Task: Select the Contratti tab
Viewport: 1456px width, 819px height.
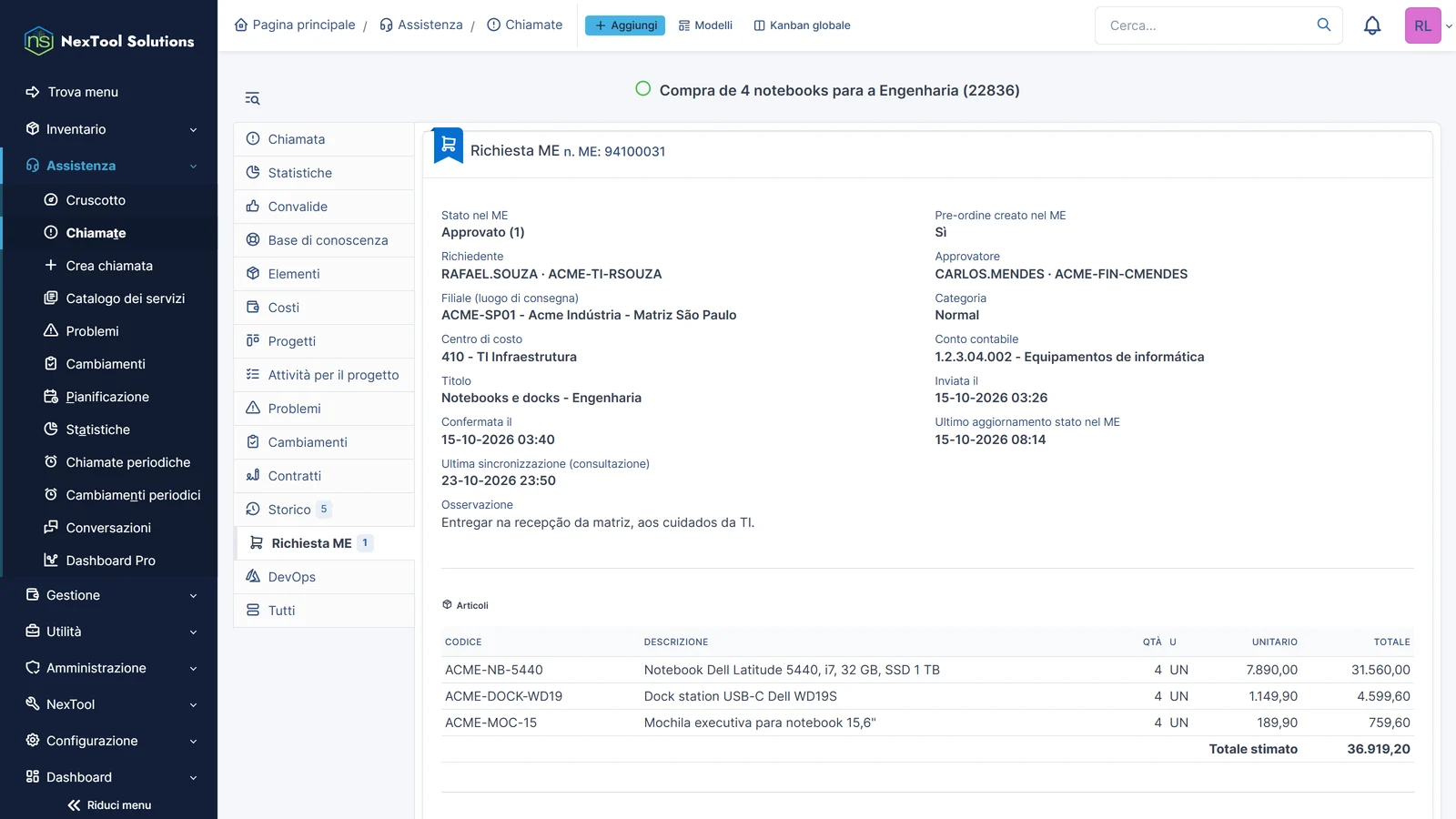Action: [x=324, y=476]
